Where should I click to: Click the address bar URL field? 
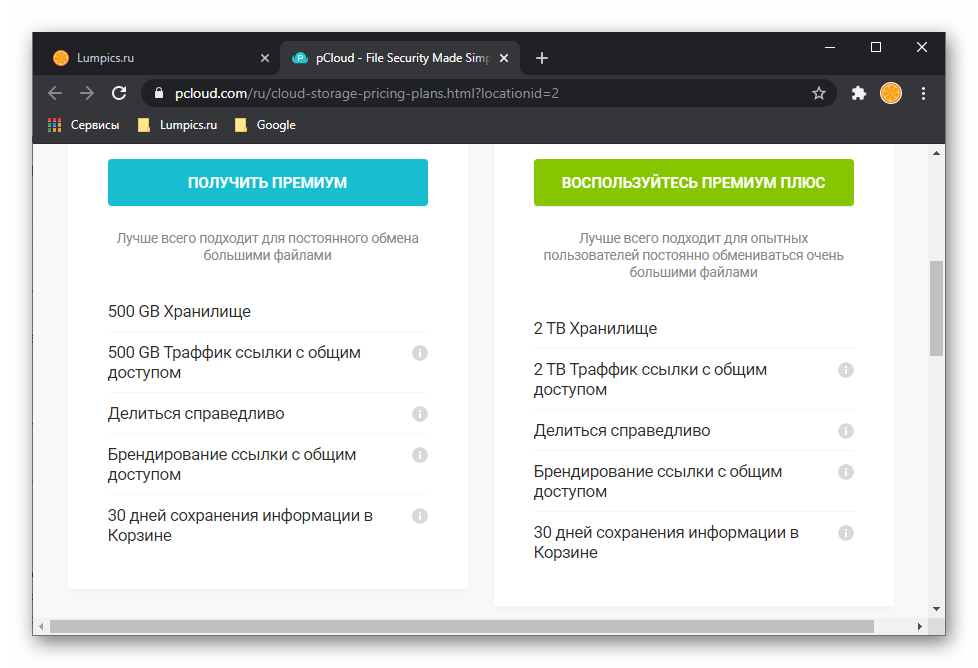click(x=487, y=94)
